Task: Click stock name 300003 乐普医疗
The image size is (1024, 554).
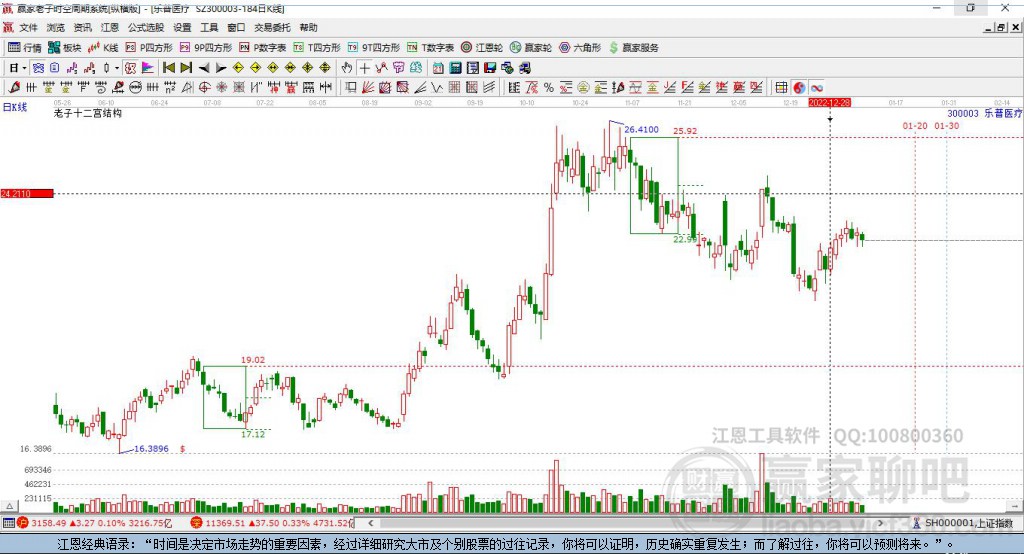Action: click(984, 114)
